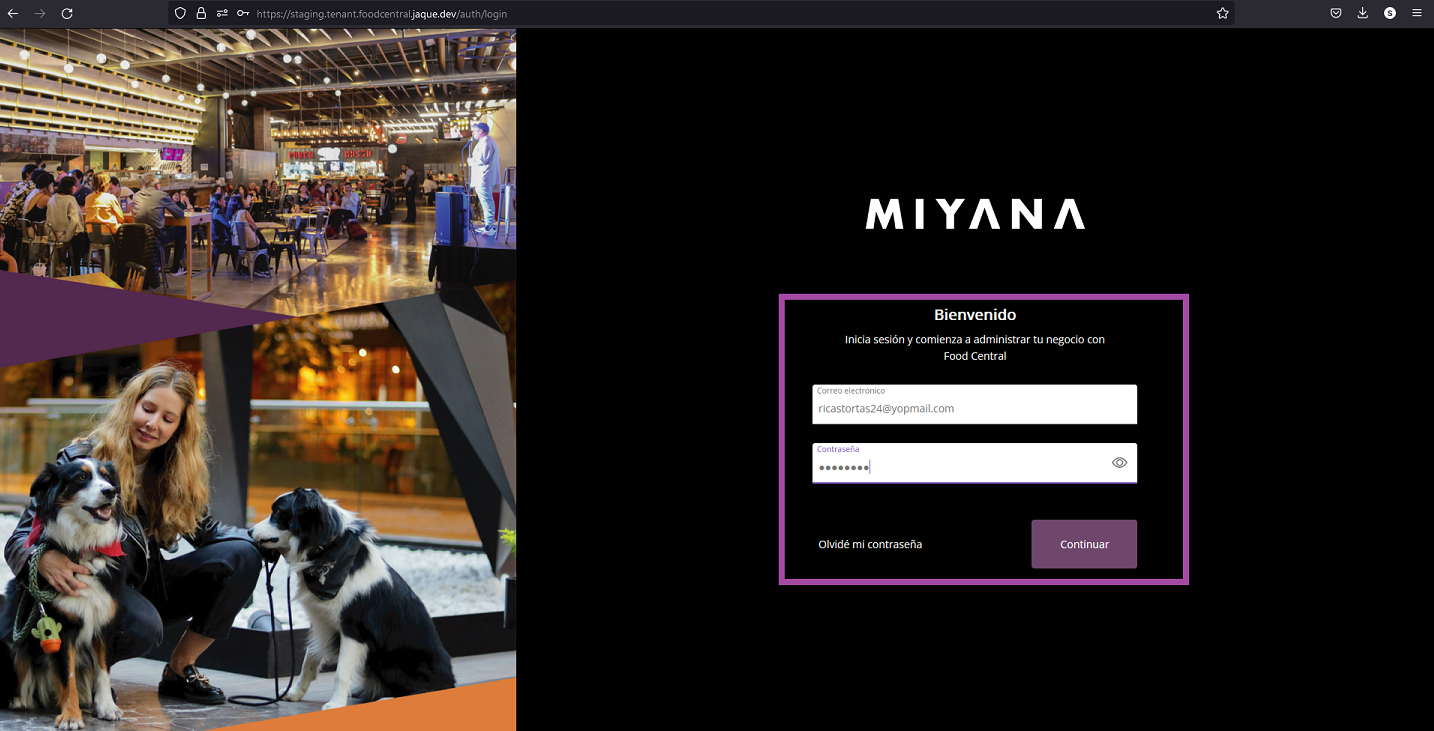This screenshot has height=731, width=1434.
Task: Click the browser Forward arrow
Action: coord(40,14)
